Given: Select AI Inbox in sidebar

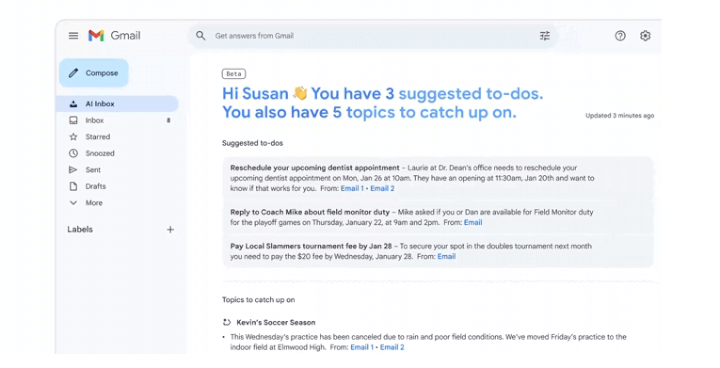Looking at the screenshot, I should tap(117, 104).
